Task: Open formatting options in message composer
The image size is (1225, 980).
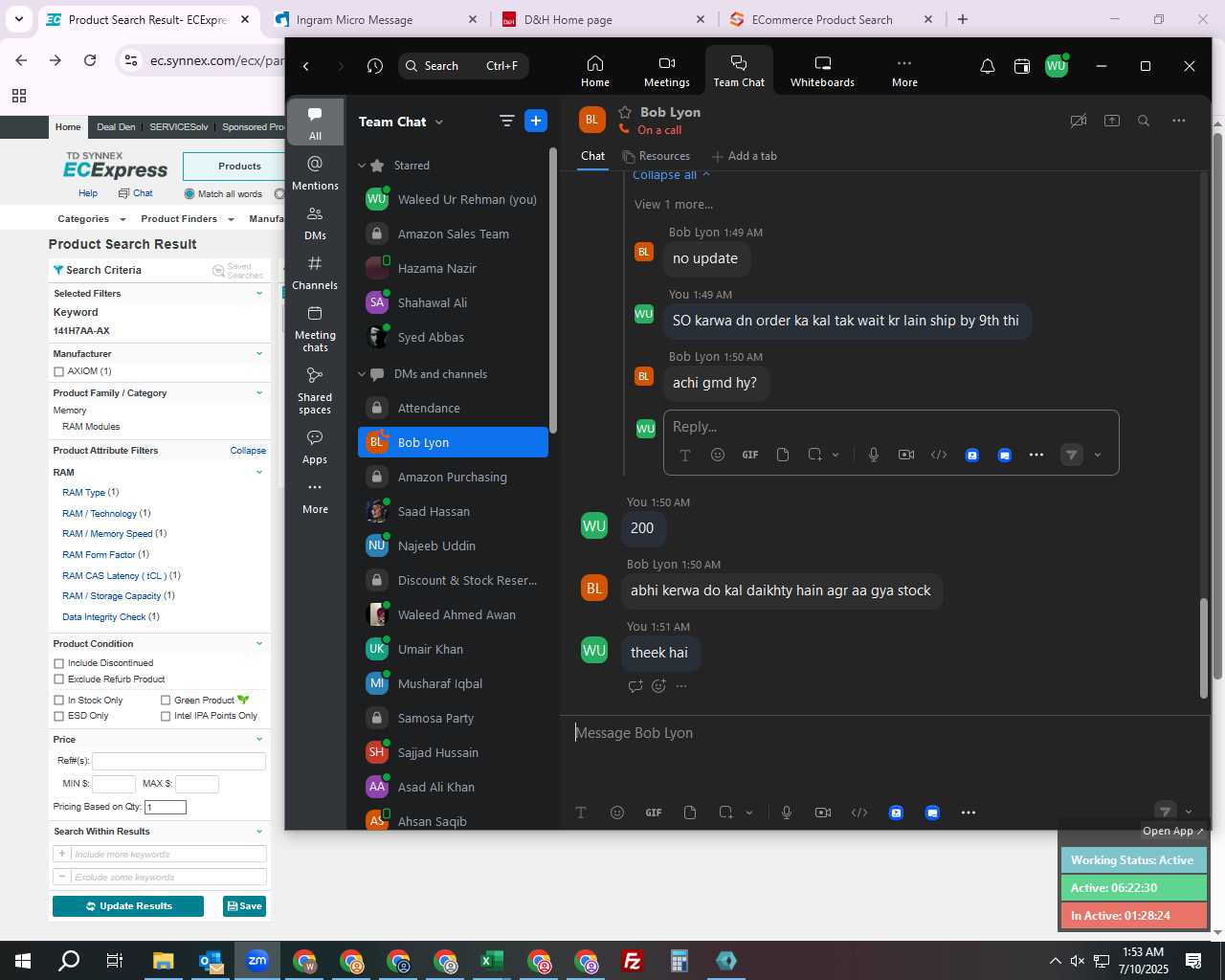Action: (581, 813)
